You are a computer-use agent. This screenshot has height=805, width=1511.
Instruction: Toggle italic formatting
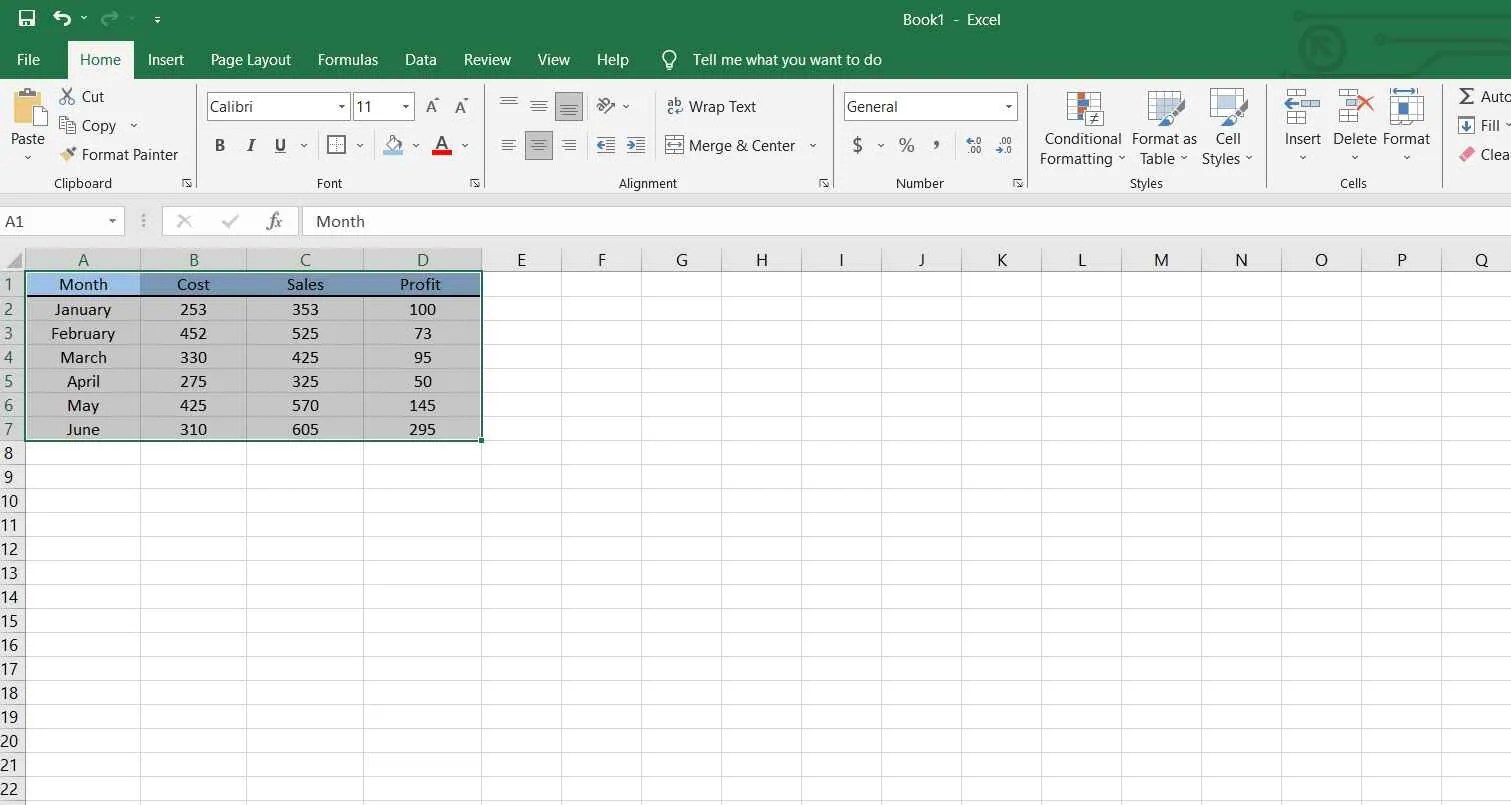250,145
